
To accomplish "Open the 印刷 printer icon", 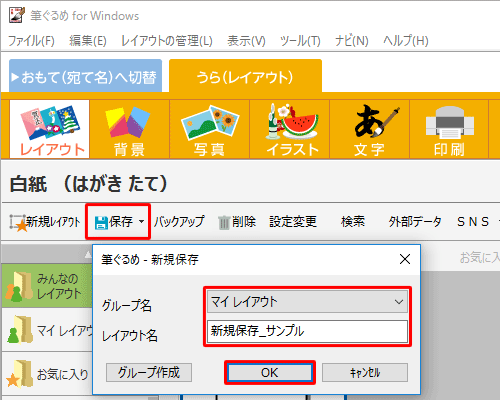I will pyautogui.click(x=449, y=129).
